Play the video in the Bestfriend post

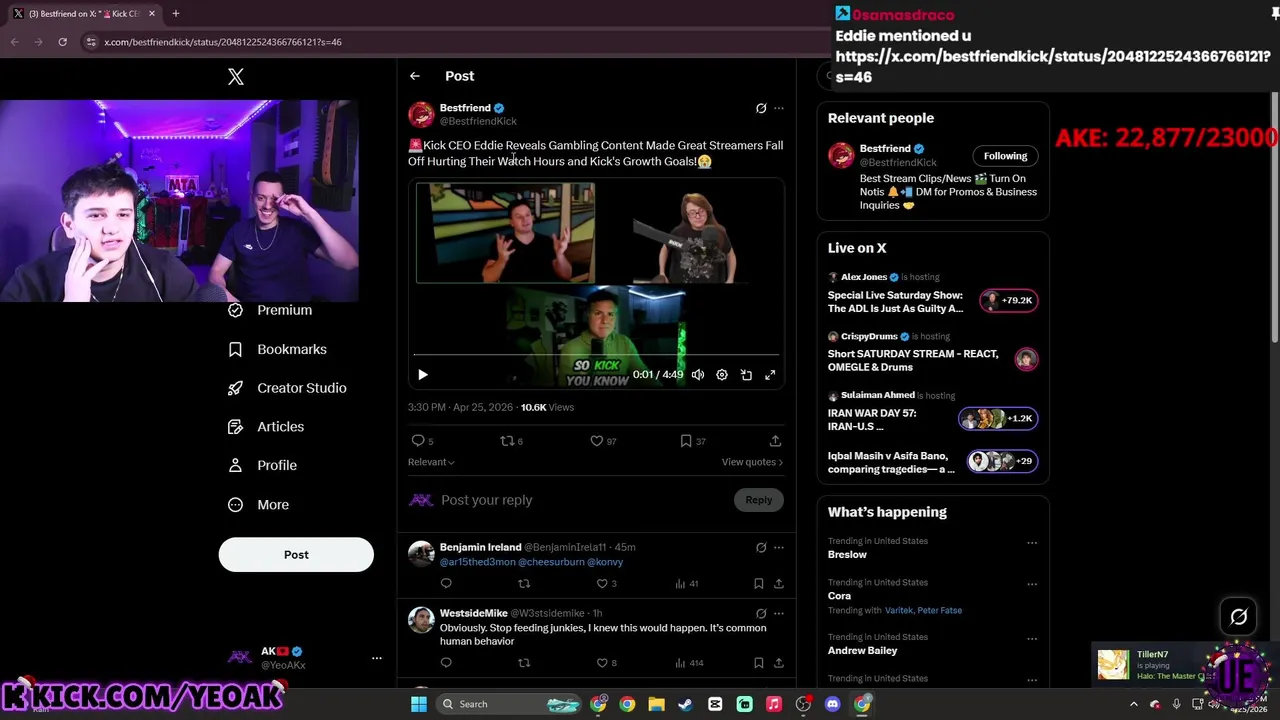click(x=422, y=375)
